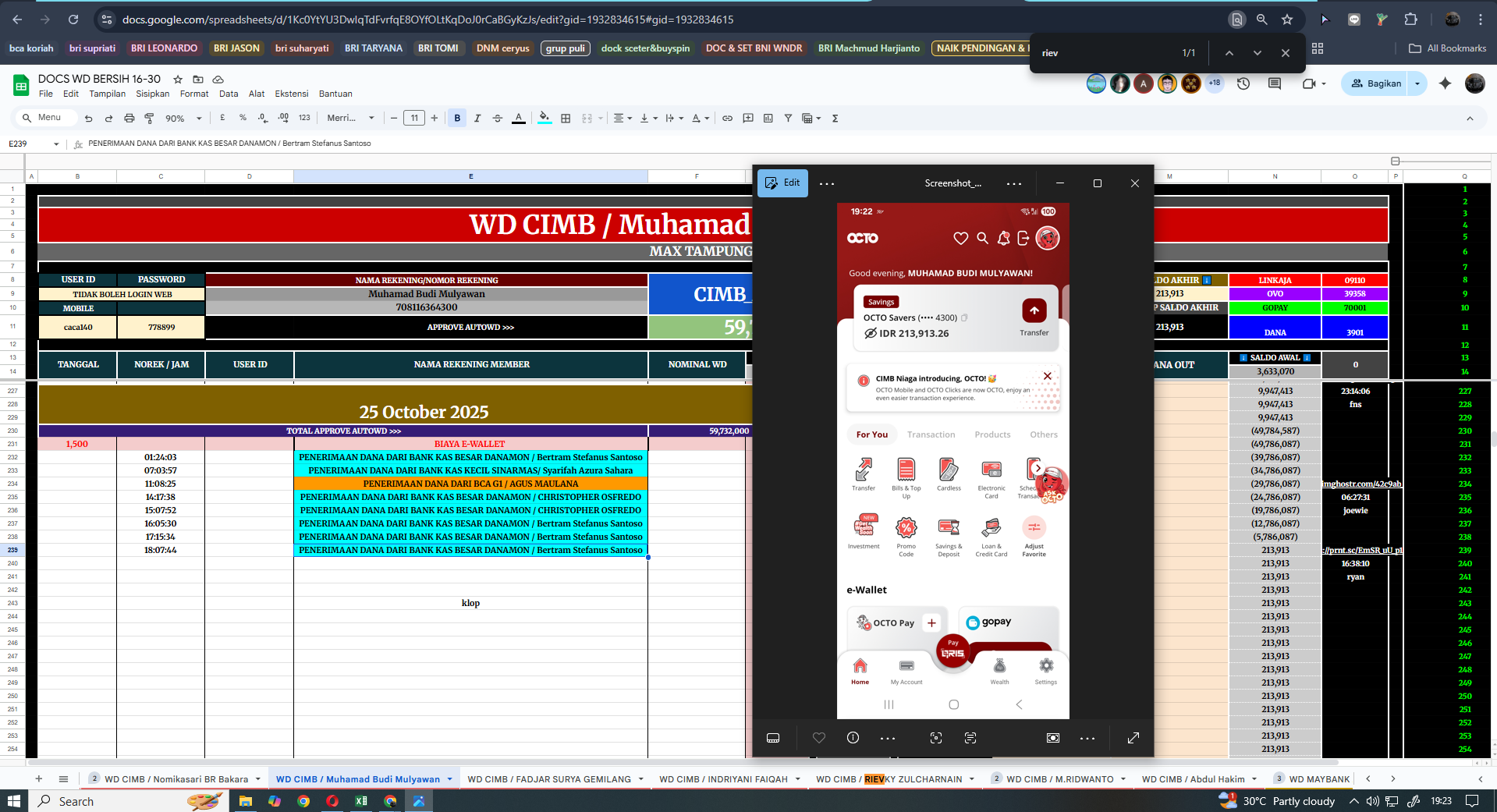Star the DOCS WD BERSIH document
Viewport: 1497px width, 812px height.
[x=178, y=79]
